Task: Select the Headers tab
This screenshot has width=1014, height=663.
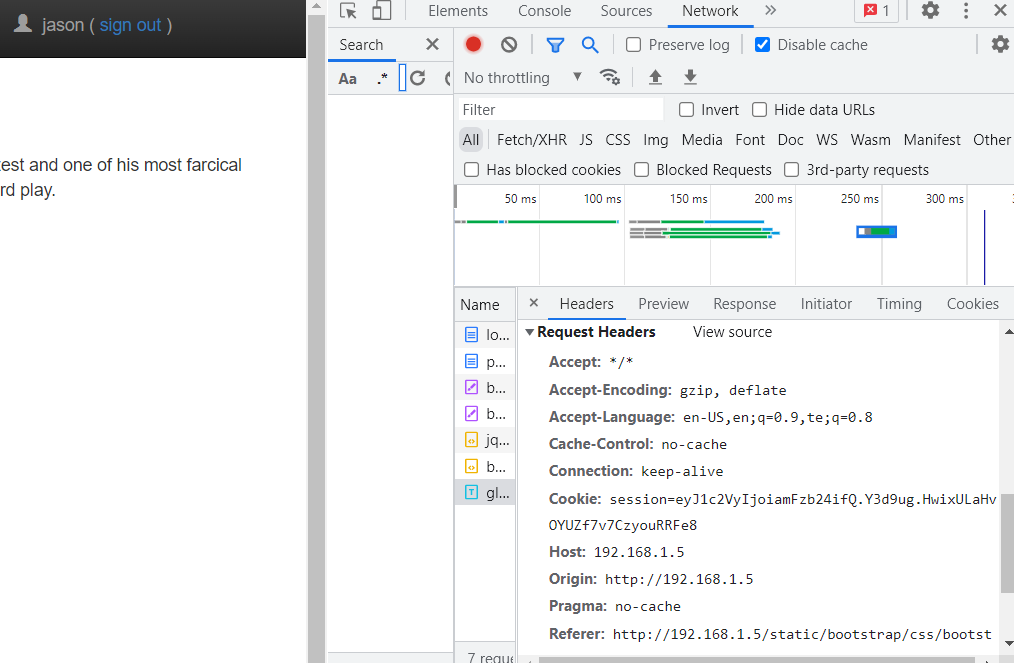Action: tap(587, 304)
